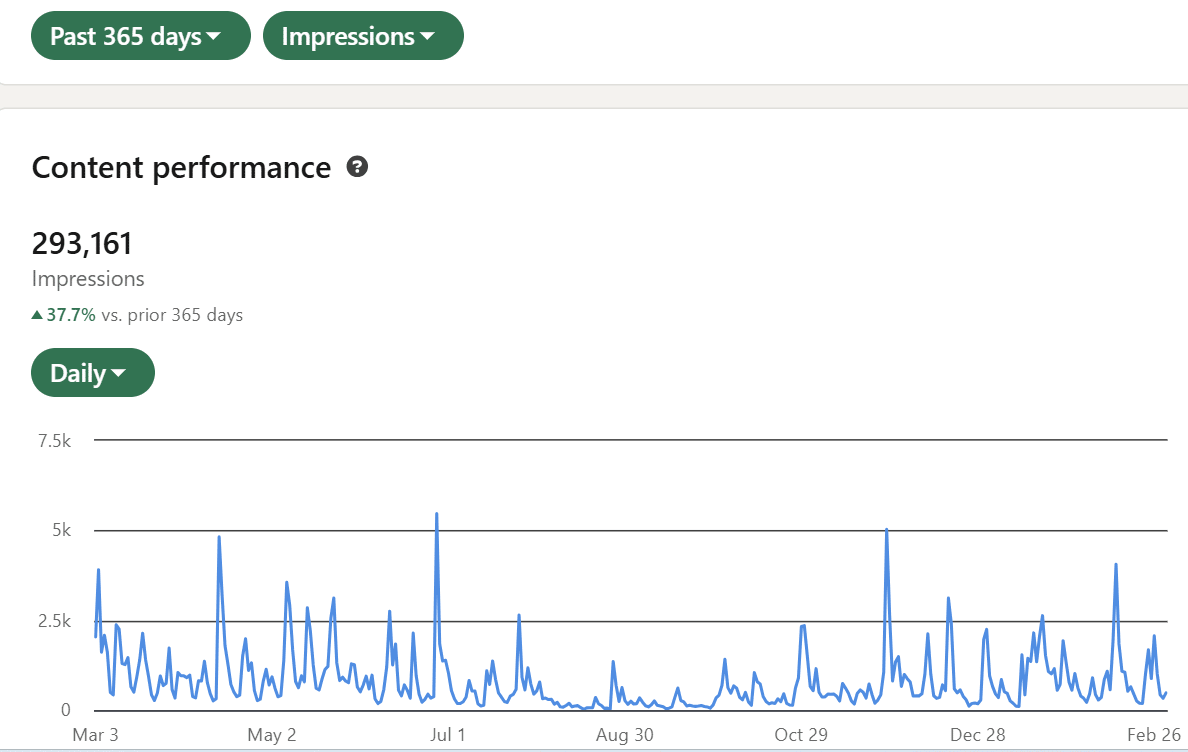The image size is (1188, 752).
Task: Click the 5k y-axis label
Action: 60,530
